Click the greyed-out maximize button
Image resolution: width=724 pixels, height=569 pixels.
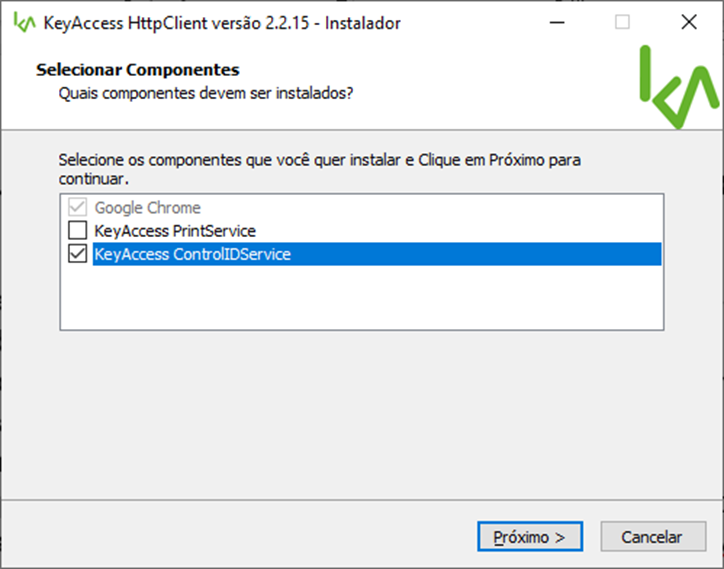pyautogui.click(x=622, y=22)
